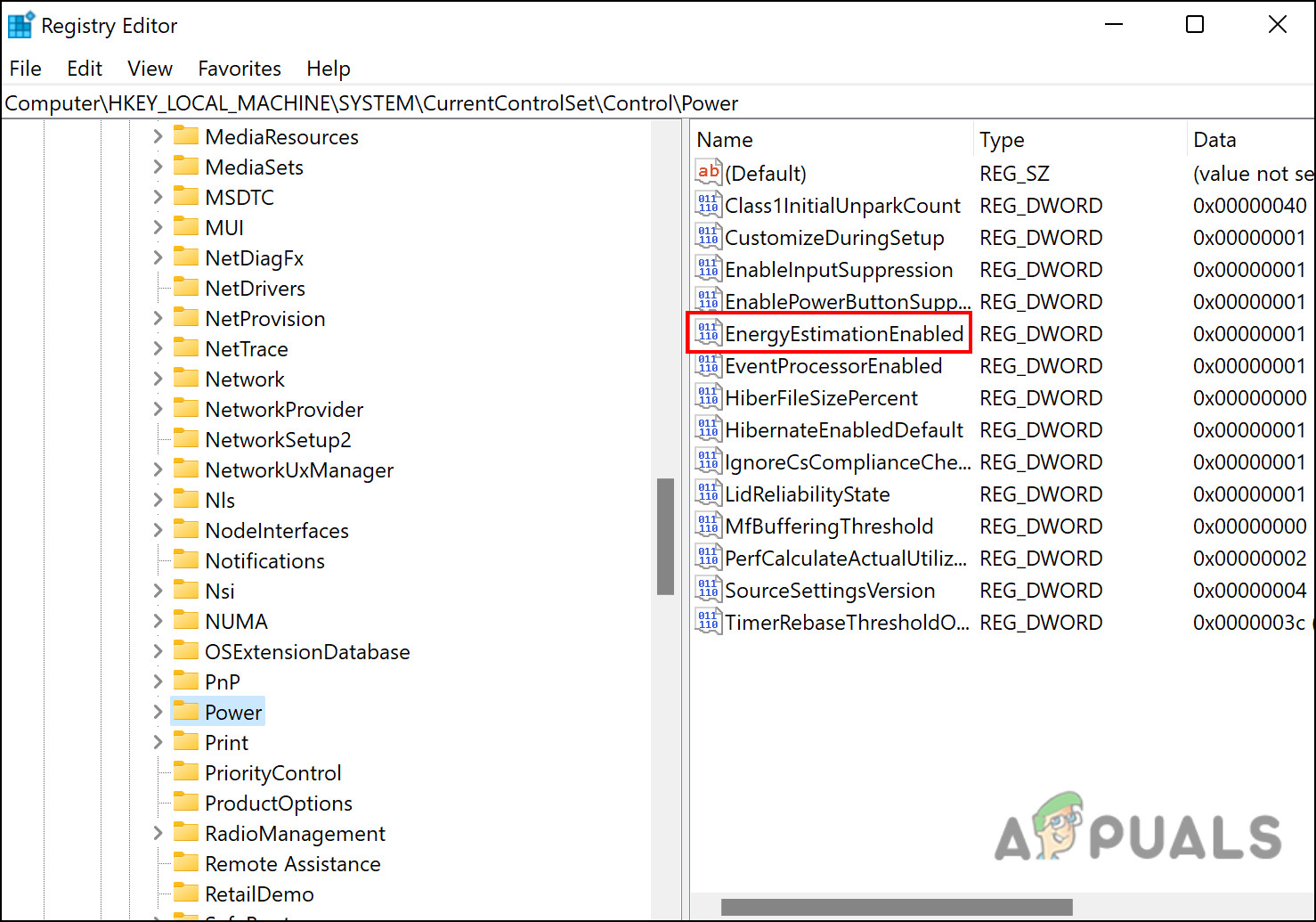Expand the OSExtensionDatabase key
The image size is (1316, 922).
158,651
